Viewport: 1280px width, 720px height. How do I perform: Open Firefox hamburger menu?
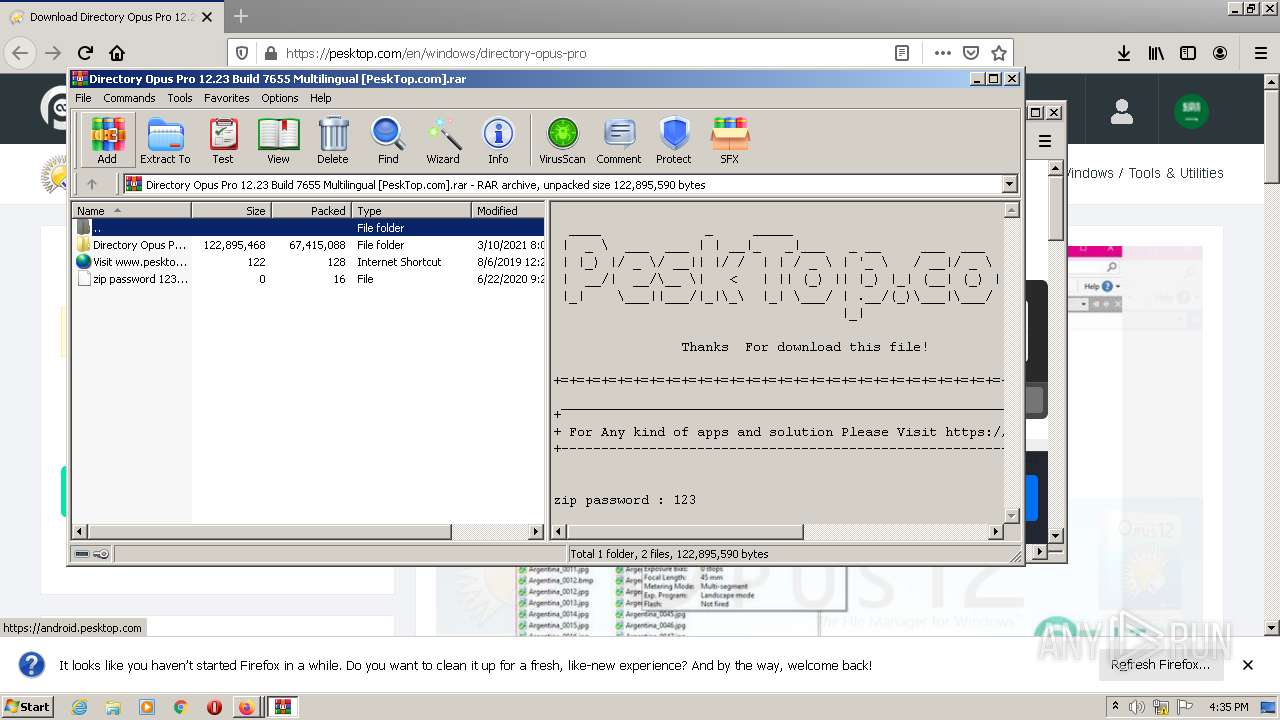pyautogui.click(x=1260, y=53)
